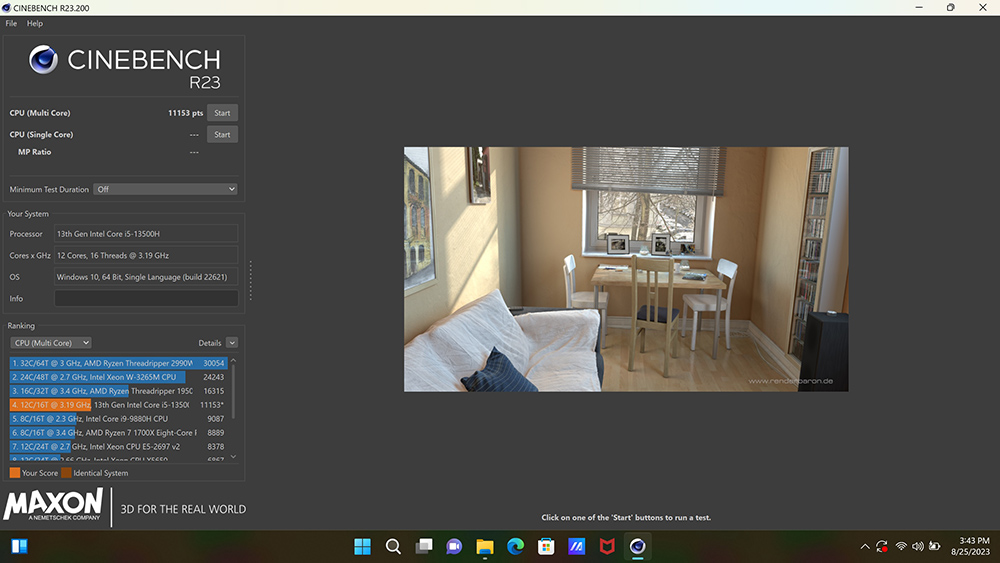Show hidden system tray icons

(865, 546)
